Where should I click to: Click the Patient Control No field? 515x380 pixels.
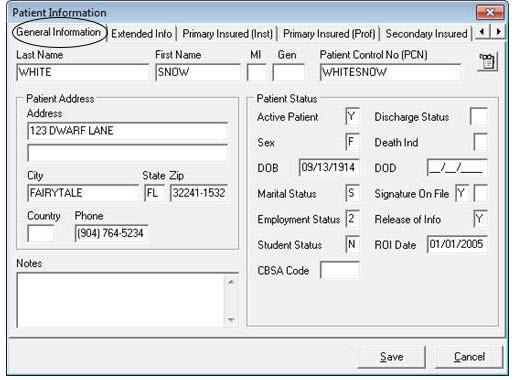[x=390, y=72]
